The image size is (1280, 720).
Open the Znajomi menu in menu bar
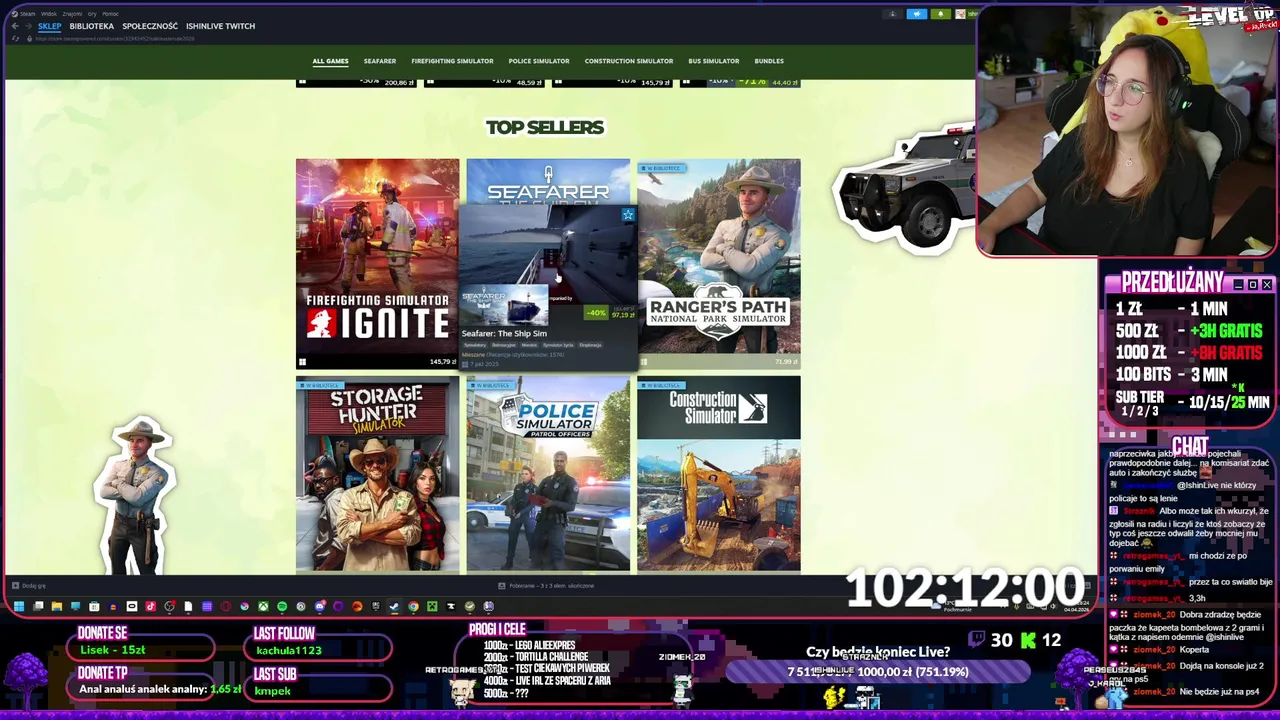(x=72, y=14)
